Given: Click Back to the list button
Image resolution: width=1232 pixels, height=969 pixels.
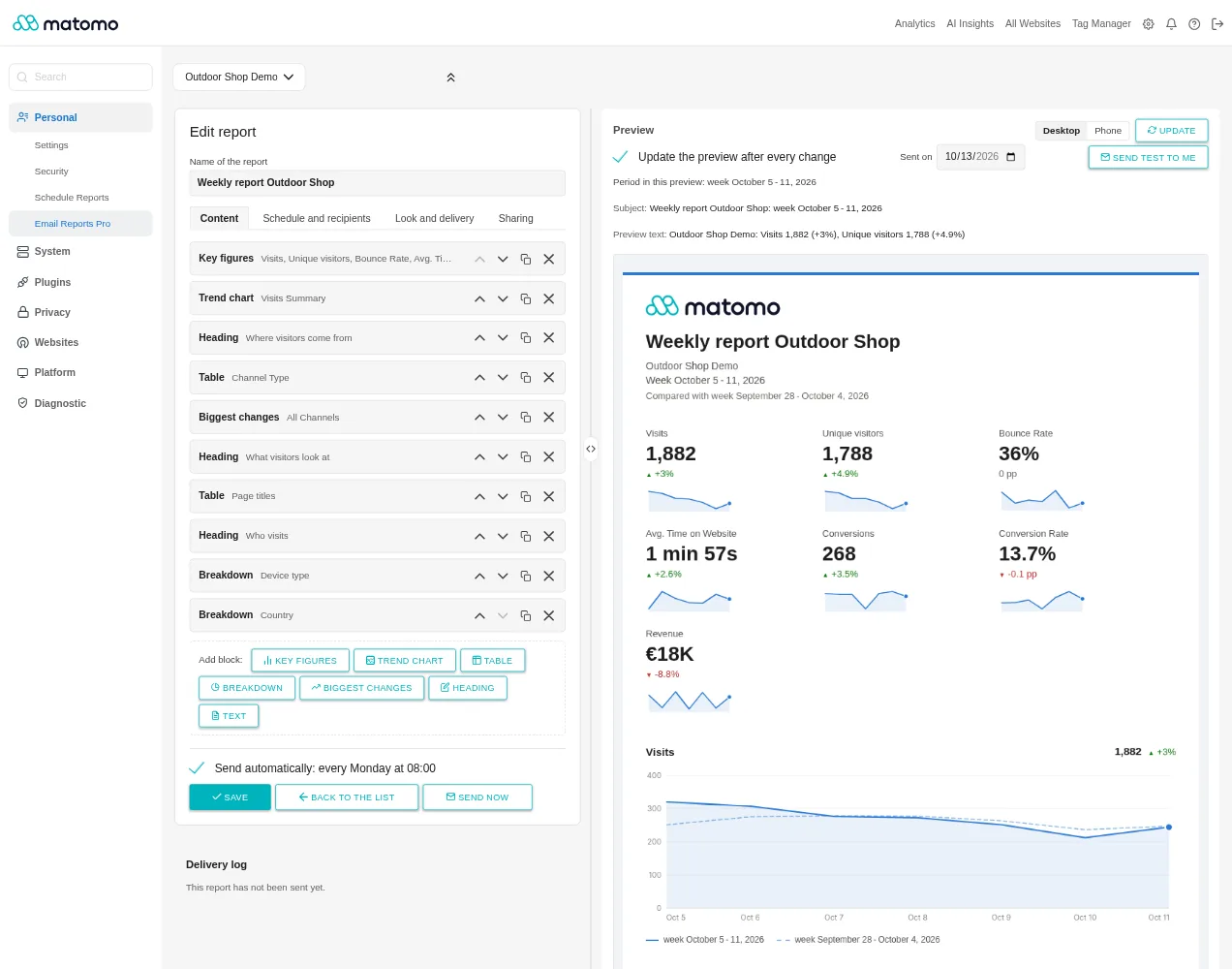Looking at the screenshot, I should (347, 797).
